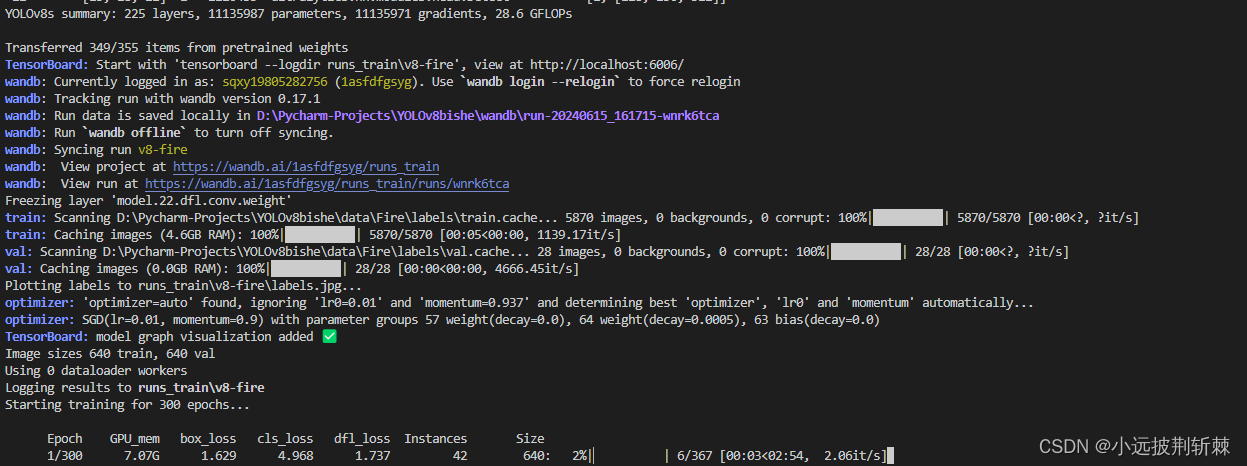Click the cls_loss value 4.968
The width and height of the screenshot is (1247, 466).
296,456
